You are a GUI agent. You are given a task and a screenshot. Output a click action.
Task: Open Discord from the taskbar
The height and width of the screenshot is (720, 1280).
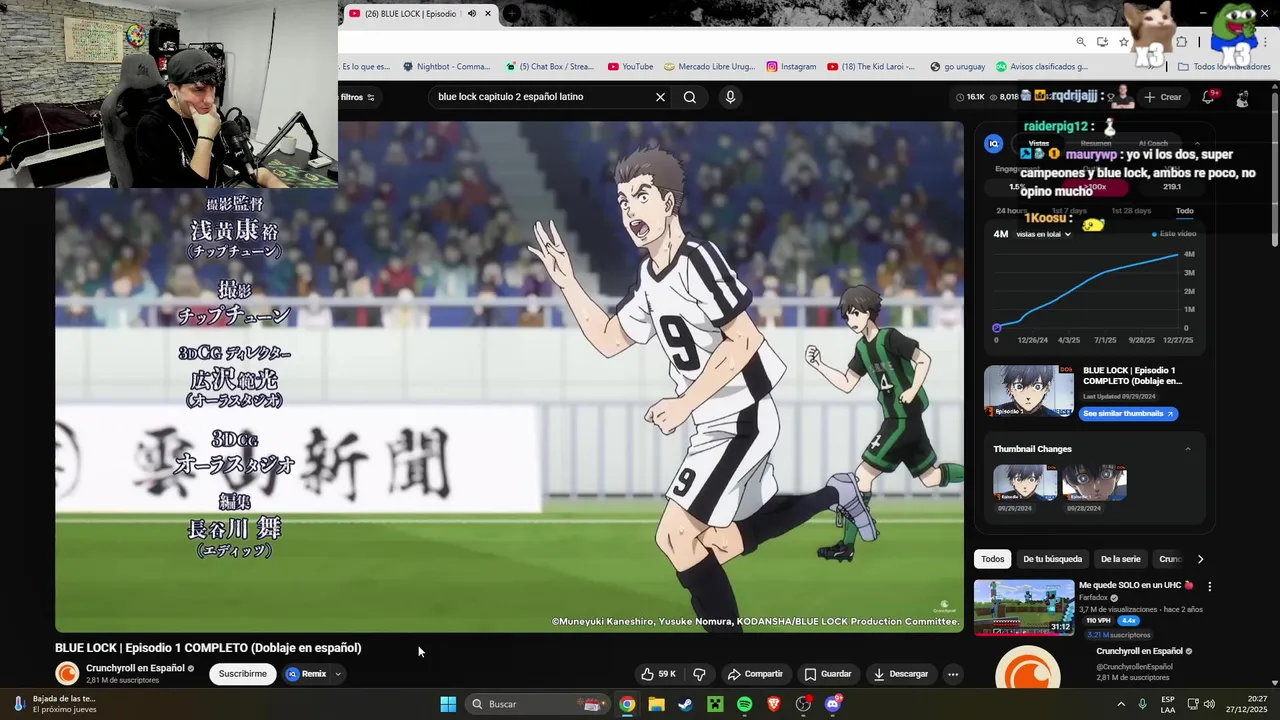(x=833, y=704)
